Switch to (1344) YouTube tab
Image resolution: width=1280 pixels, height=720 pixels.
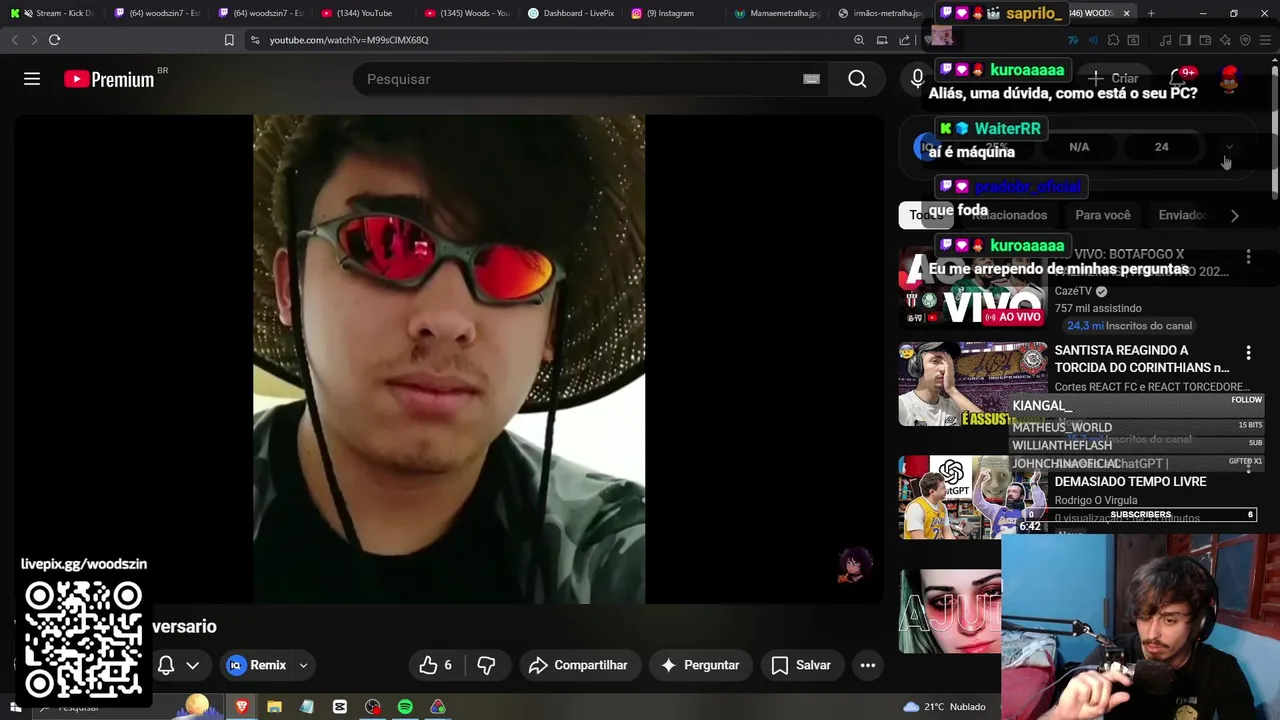(x=364, y=13)
